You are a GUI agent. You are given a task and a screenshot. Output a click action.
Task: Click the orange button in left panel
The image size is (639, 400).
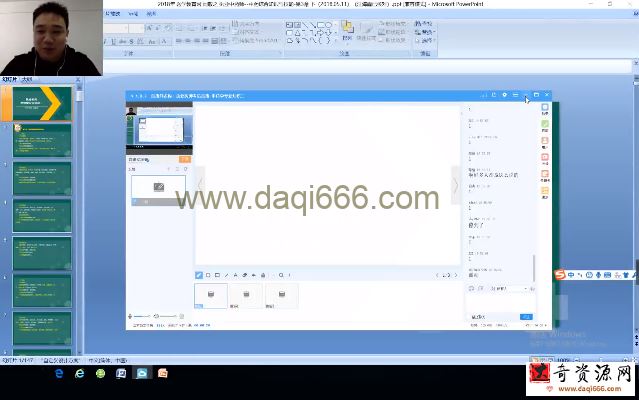click(184, 159)
